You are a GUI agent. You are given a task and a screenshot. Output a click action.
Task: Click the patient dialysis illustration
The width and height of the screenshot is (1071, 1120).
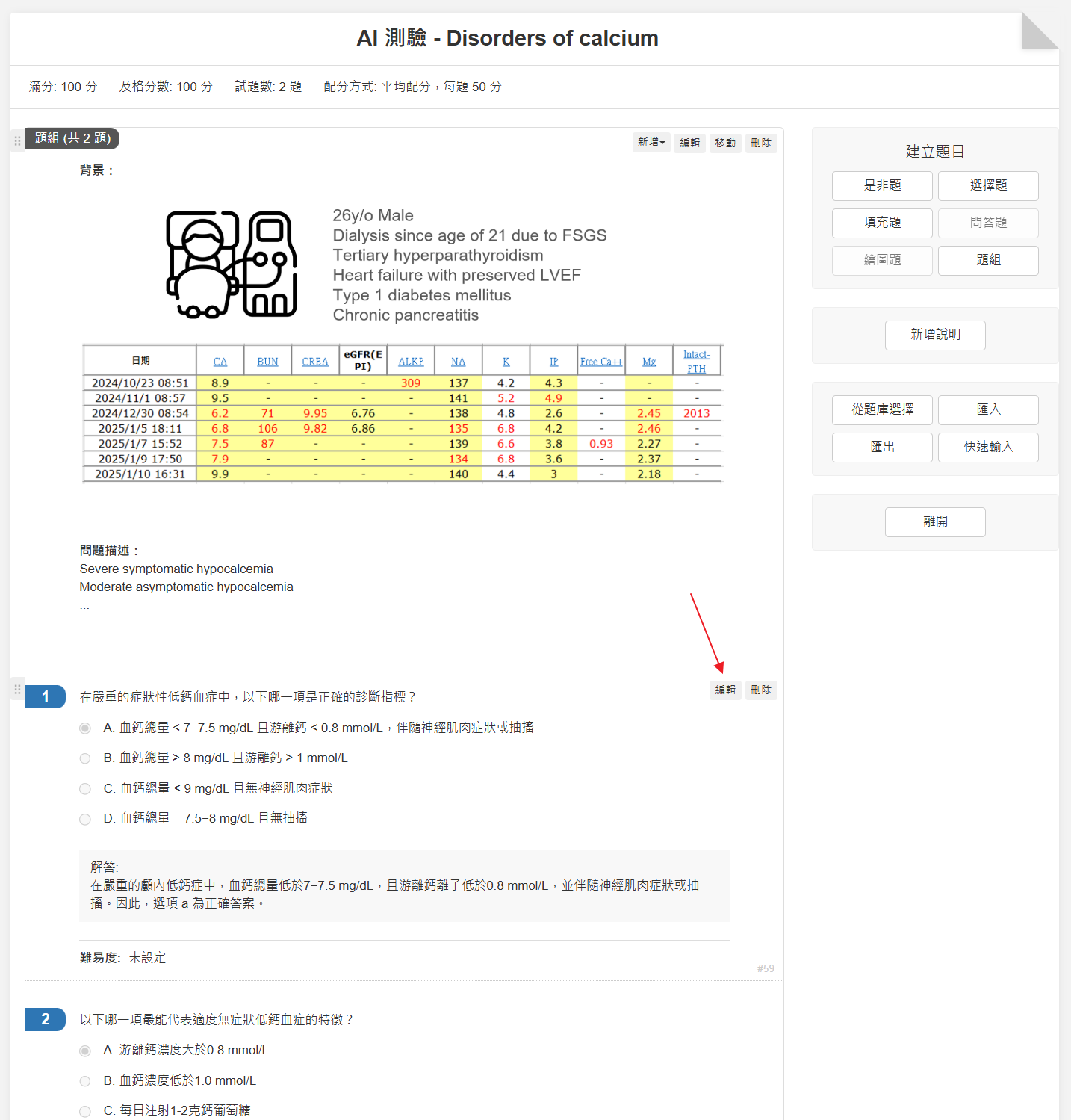coord(231,264)
